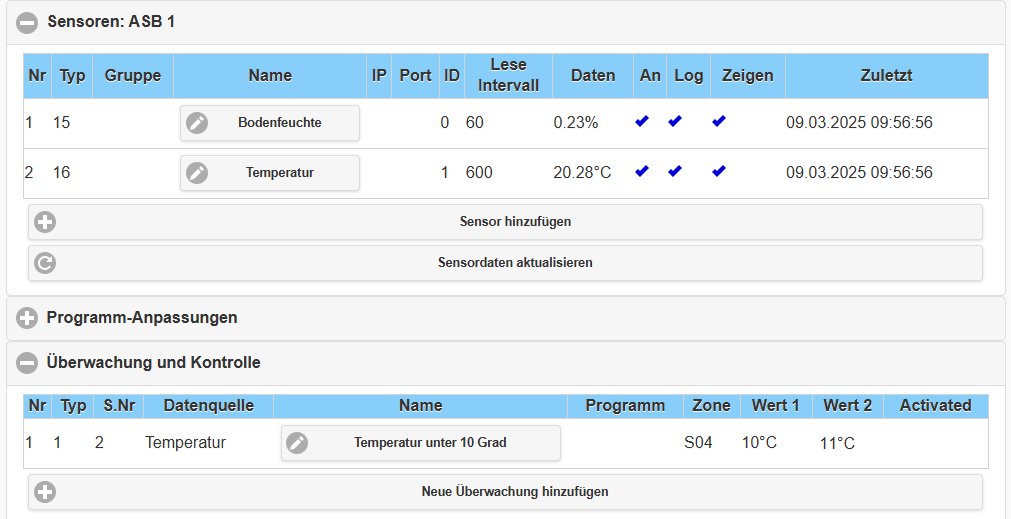Screen dimensions: 1011x519
Task: Collapse Sensoren: ASB 1 via minus icon
Action: (27, 23)
